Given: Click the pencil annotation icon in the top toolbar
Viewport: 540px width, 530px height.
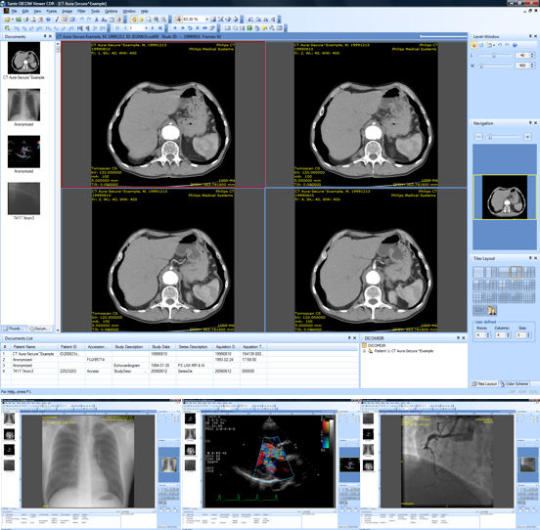Looking at the screenshot, I should pos(57,20).
